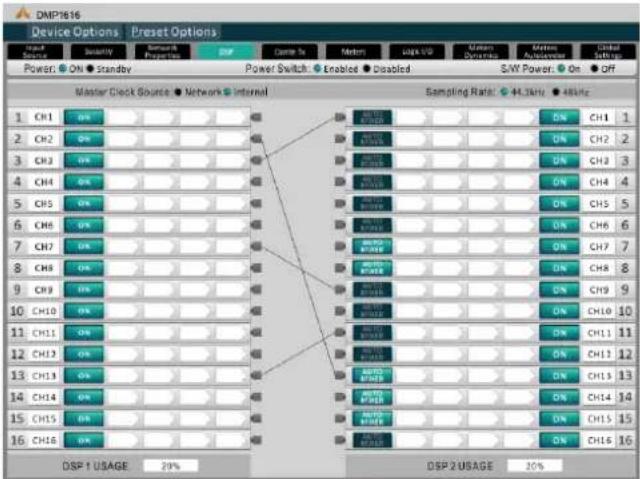Click the DSP 2 USAGE value field
Screen dimensions: 640x479
(534, 466)
